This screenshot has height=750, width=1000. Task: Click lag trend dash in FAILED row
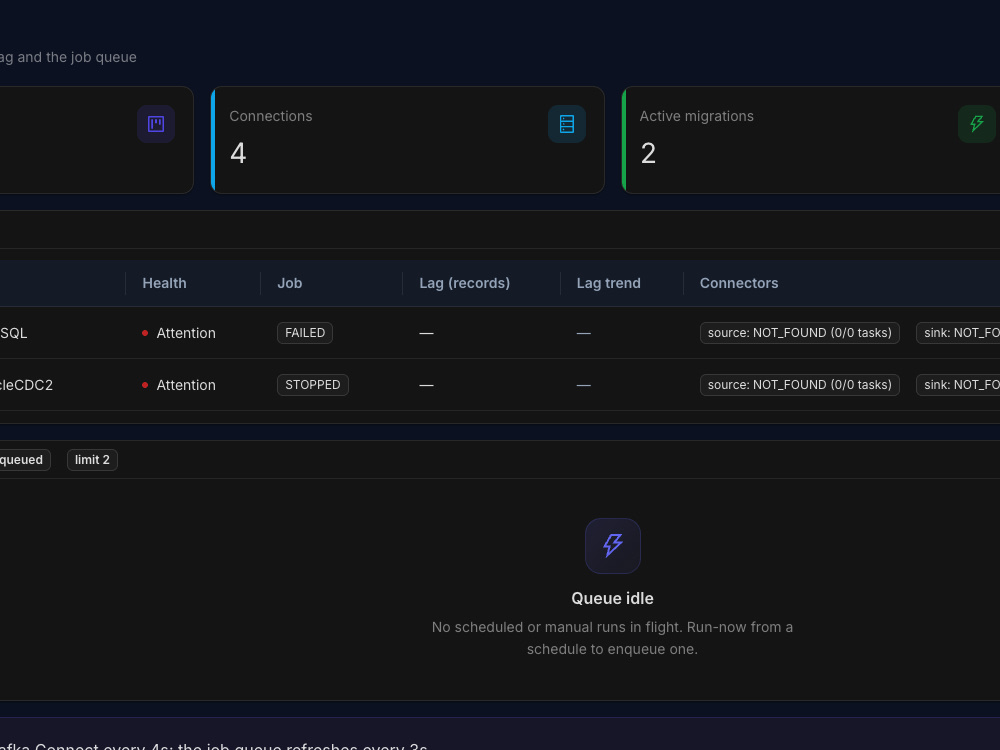pos(584,333)
